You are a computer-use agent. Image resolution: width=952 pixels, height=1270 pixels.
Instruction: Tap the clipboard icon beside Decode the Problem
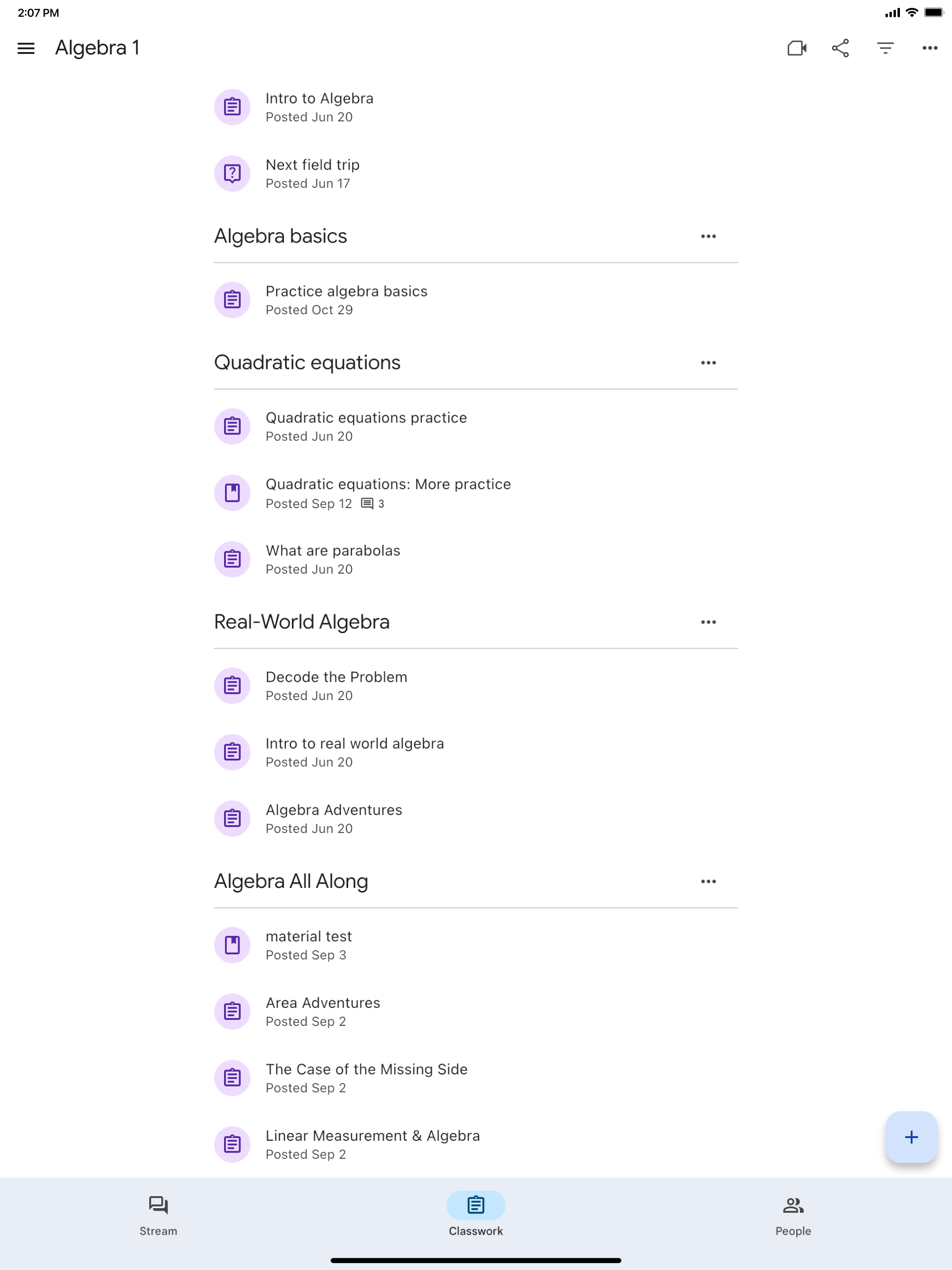point(232,685)
